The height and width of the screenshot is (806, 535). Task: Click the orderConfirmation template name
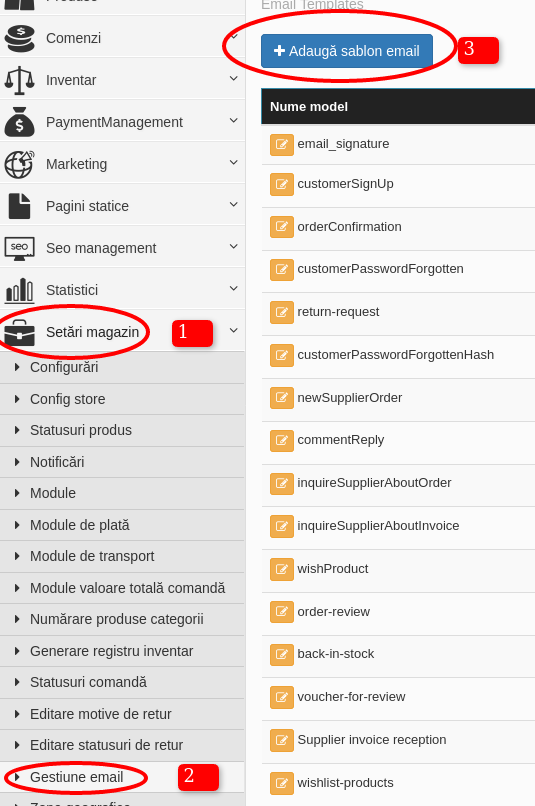(349, 227)
